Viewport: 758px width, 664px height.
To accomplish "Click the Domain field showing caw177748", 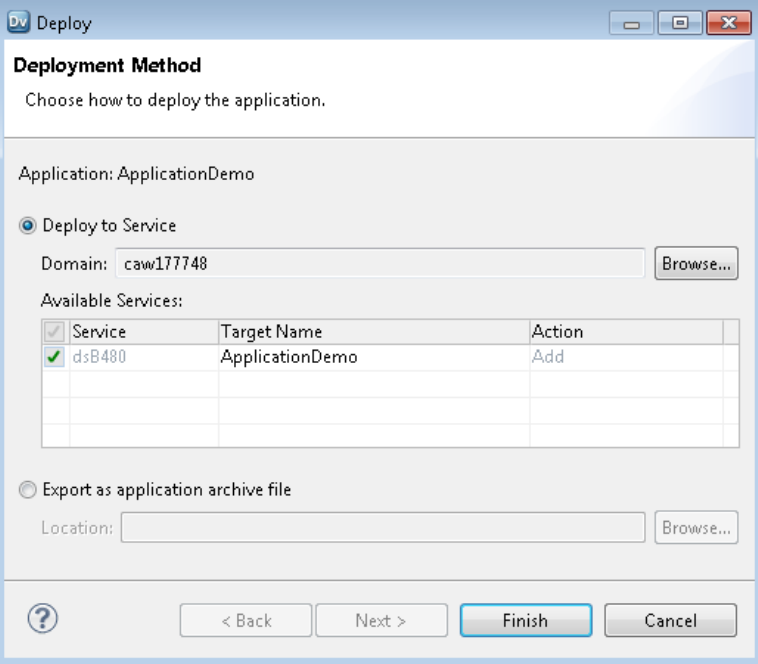I will coord(380,264).
